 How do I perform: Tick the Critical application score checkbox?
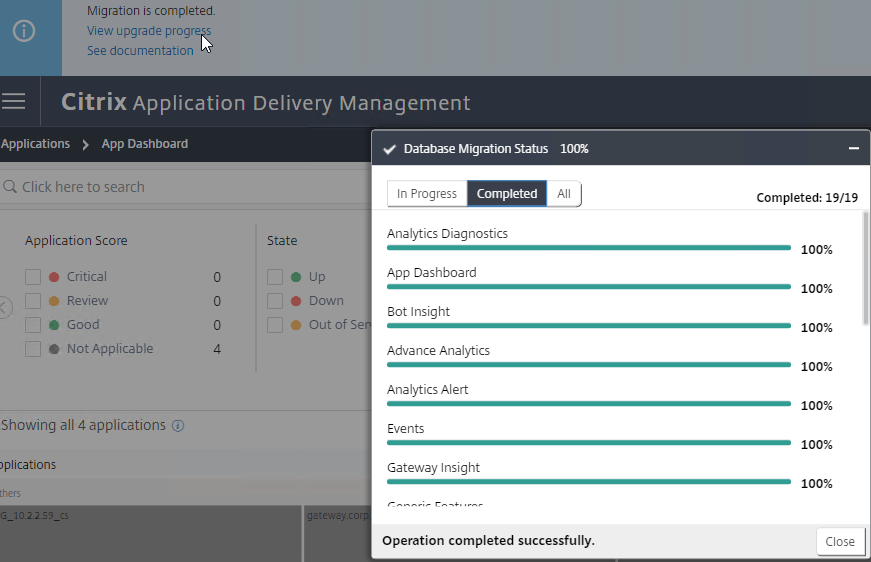(x=33, y=277)
